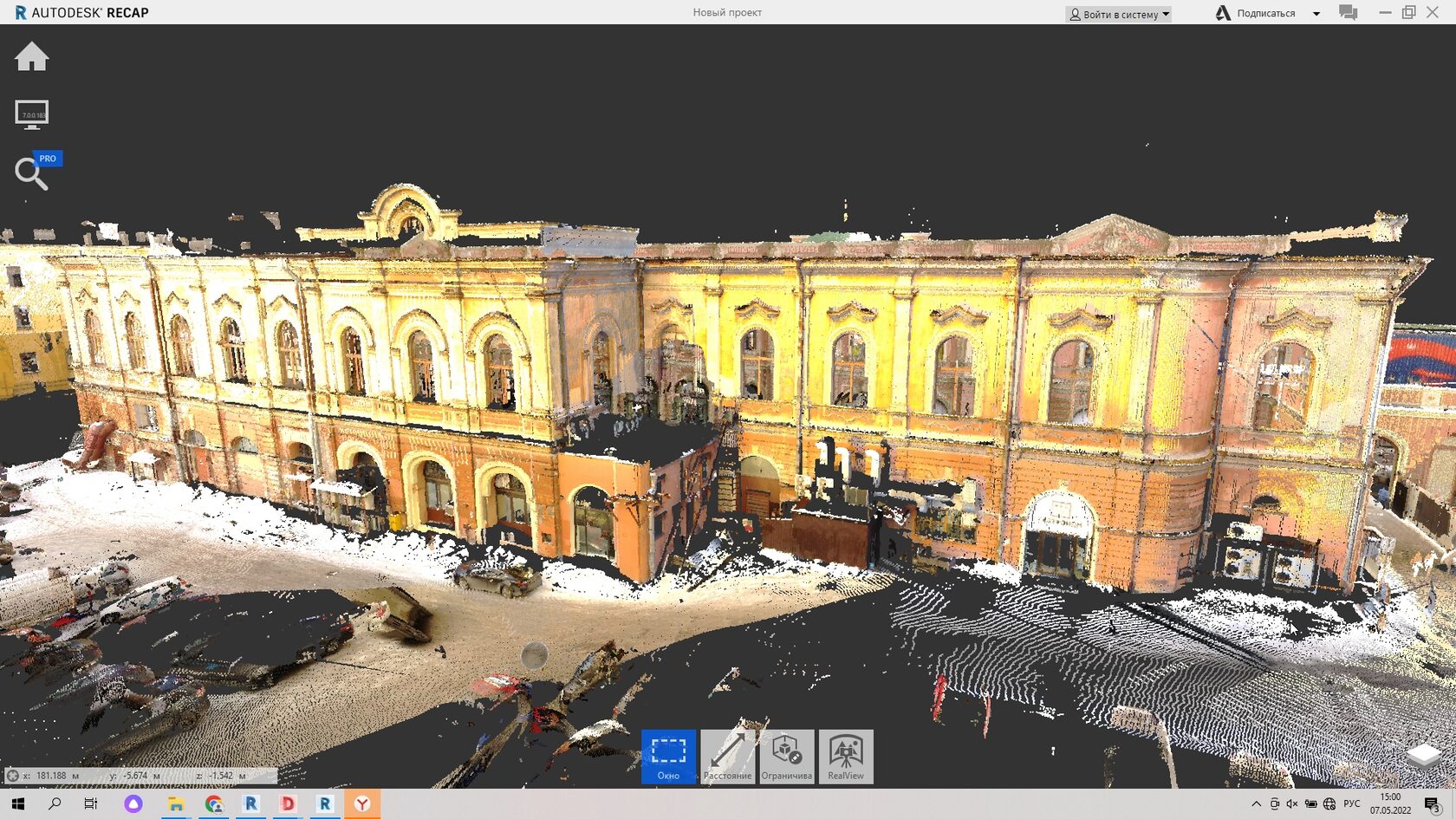Open the Display Settings monitor icon
Image resolution: width=1456 pixels, height=819 pixels.
click(x=32, y=114)
